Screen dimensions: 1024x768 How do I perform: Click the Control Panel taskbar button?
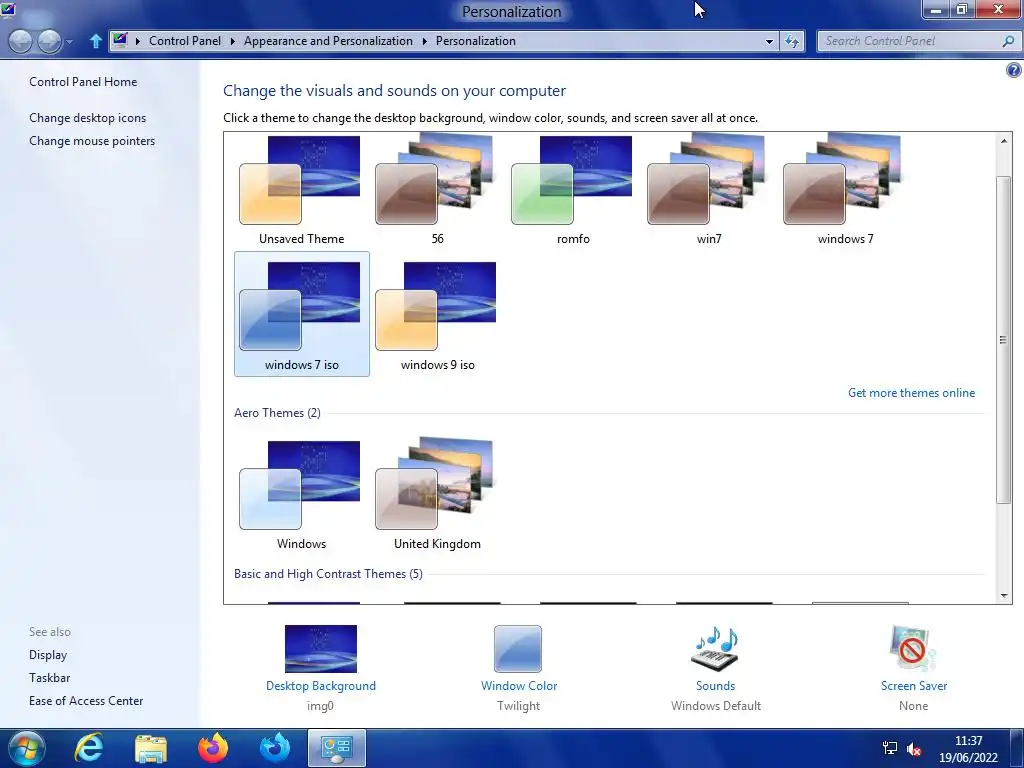click(x=337, y=748)
